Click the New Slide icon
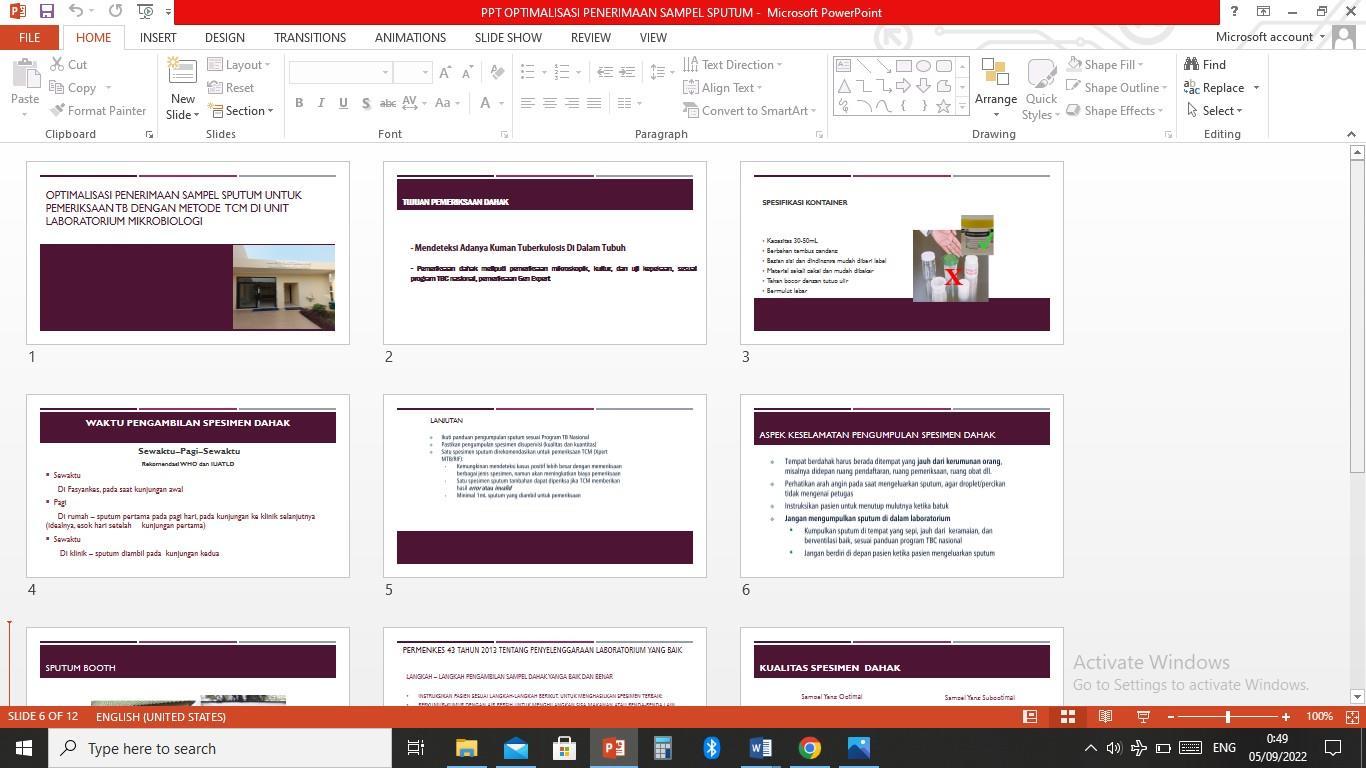1366x768 pixels. click(x=182, y=73)
